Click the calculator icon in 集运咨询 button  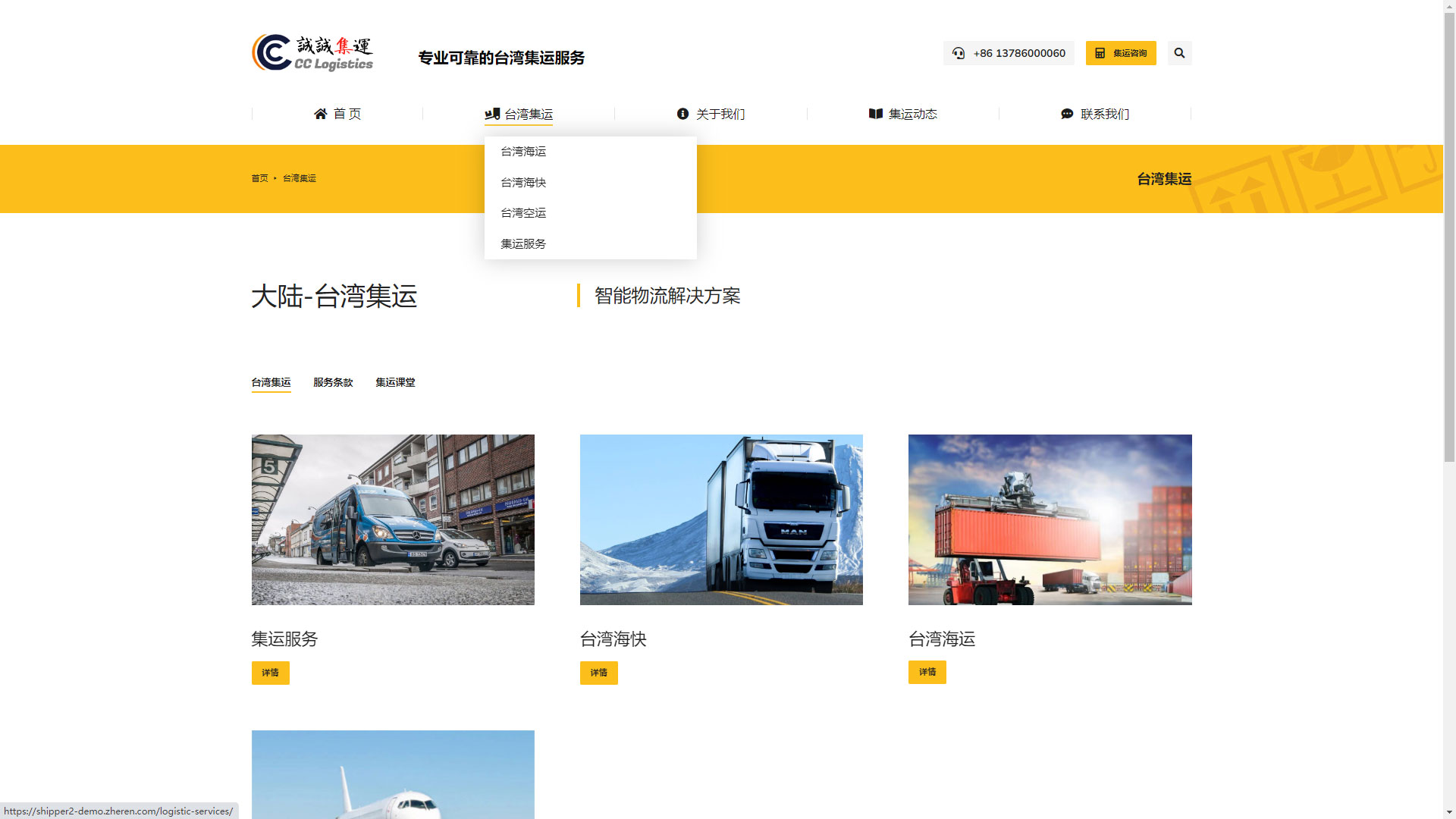point(1100,53)
